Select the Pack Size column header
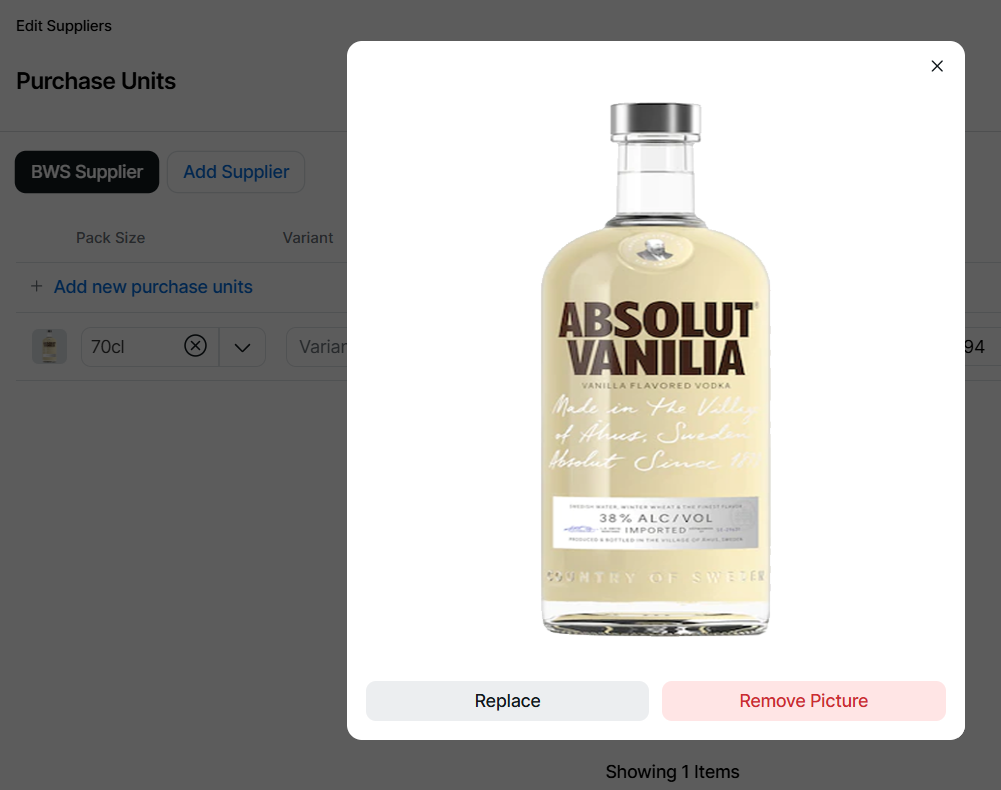 pyautogui.click(x=110, y=238)
